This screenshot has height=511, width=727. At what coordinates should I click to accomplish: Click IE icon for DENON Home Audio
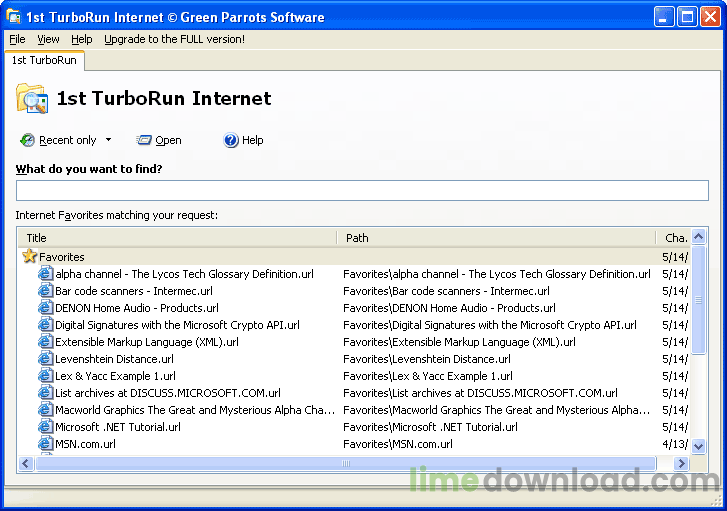(x=45, y=308)
